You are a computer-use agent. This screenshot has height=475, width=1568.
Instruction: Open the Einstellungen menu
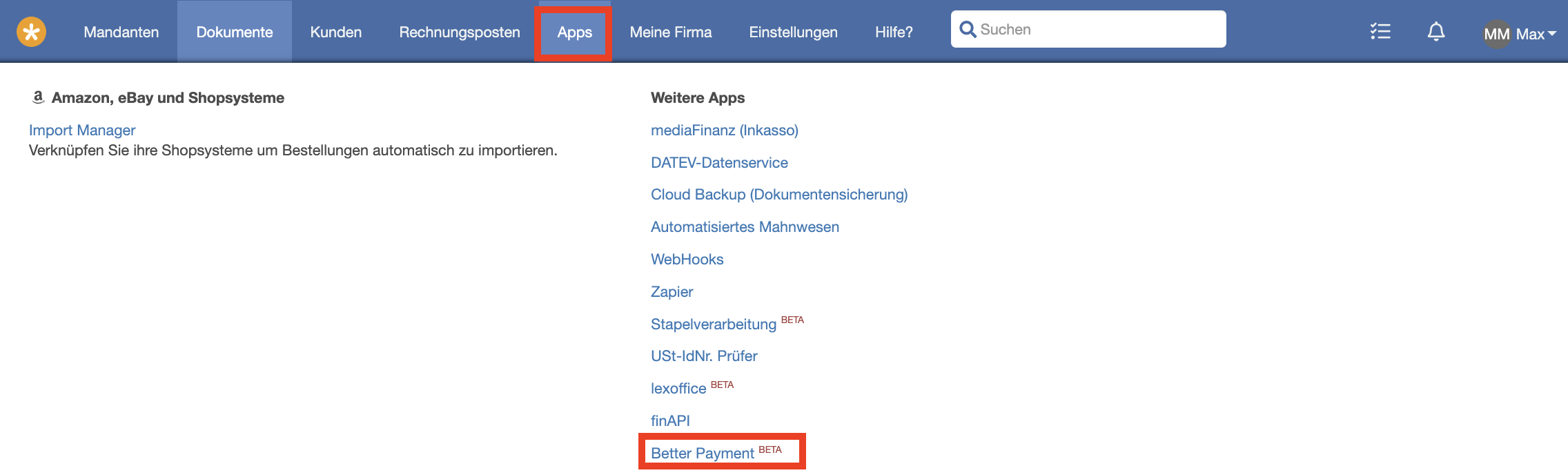(794, 32)
